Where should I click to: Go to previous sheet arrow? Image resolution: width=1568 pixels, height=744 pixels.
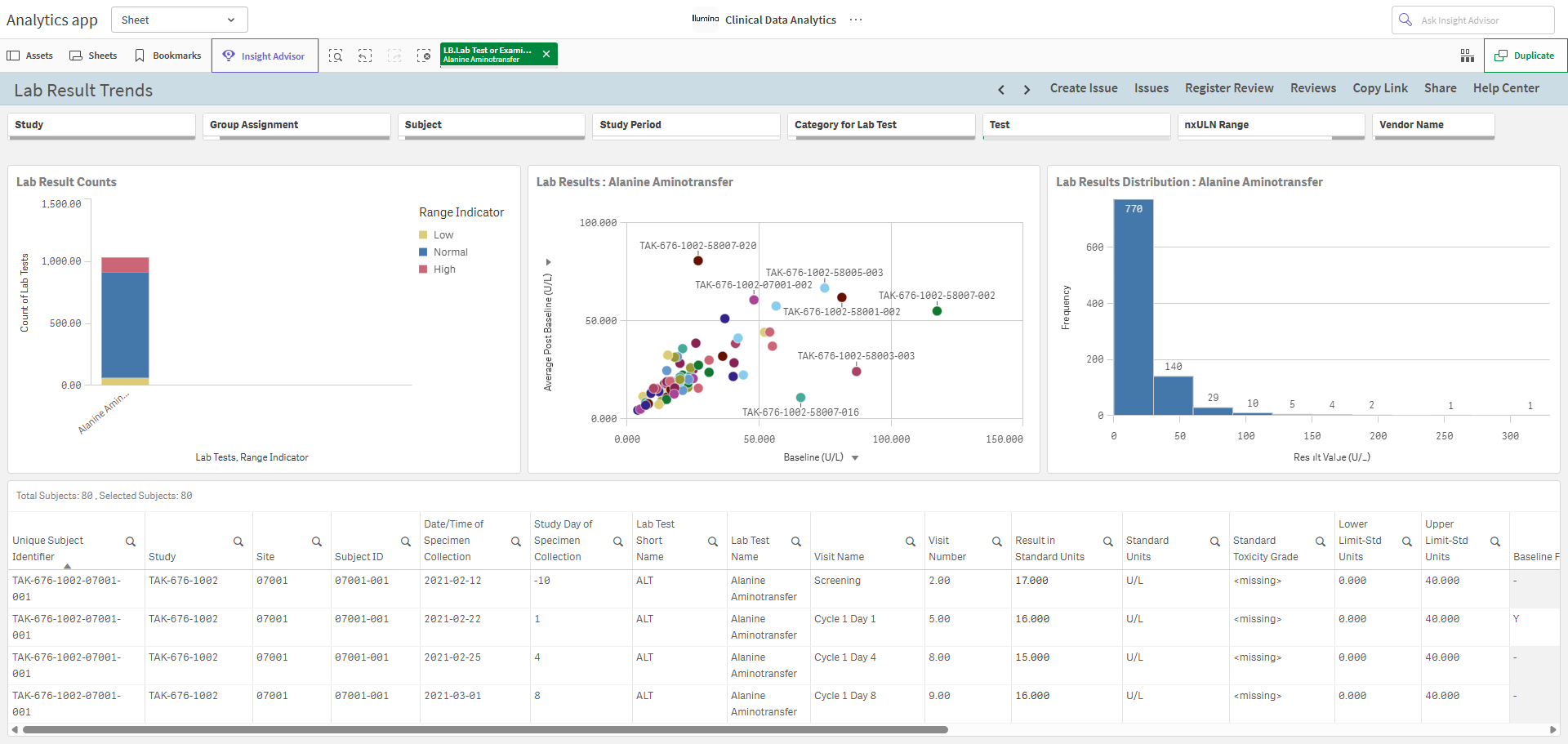click(x=1001, y=89)
